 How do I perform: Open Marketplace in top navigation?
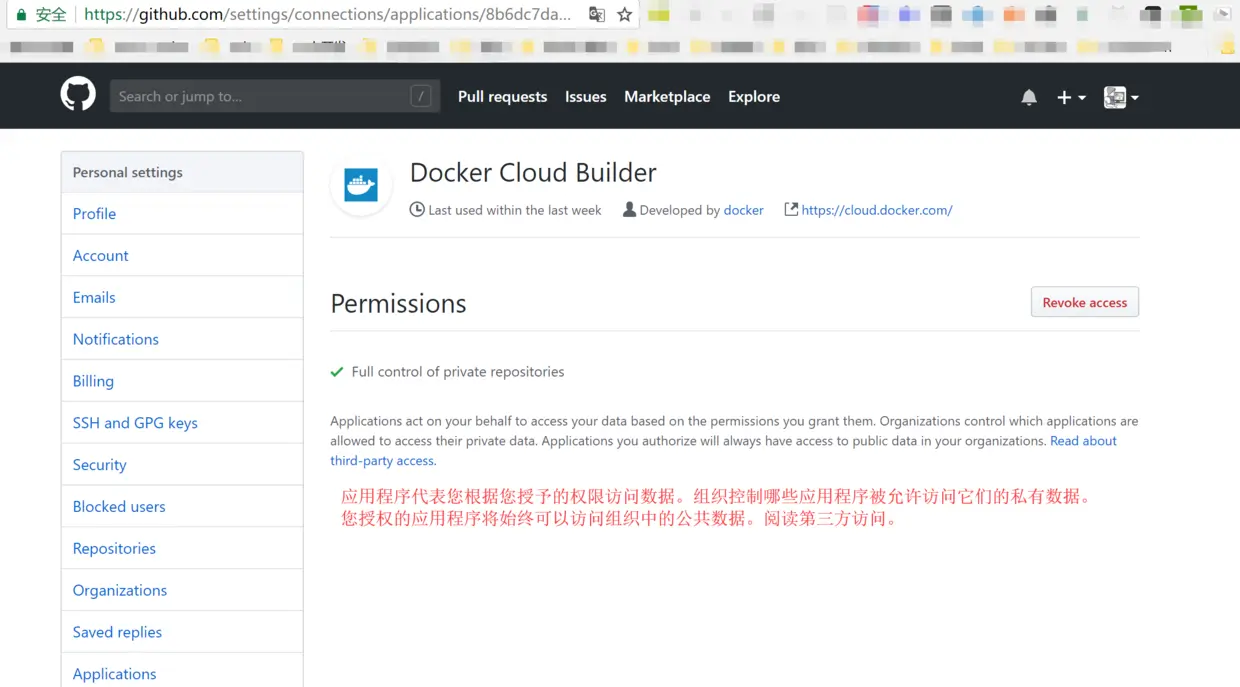667,97
